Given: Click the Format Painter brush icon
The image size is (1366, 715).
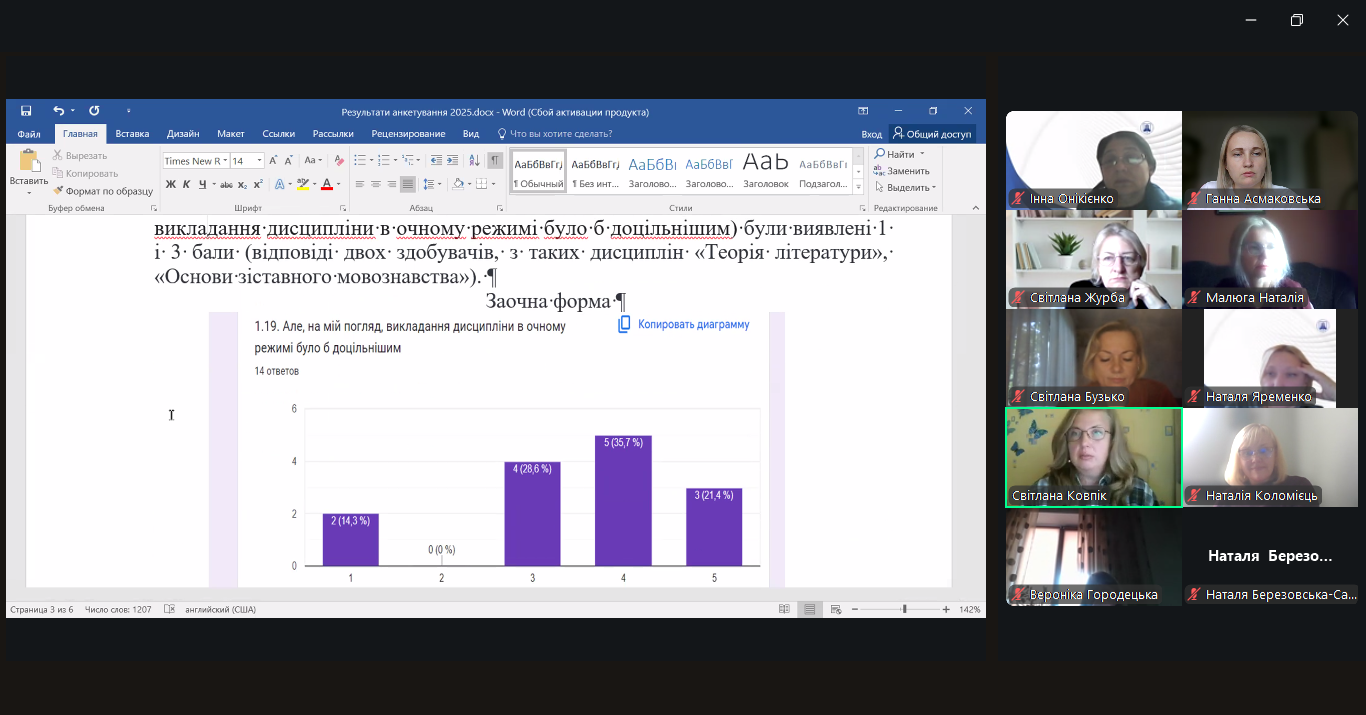Looking at the screenshot, I should (x=58, y=191).
